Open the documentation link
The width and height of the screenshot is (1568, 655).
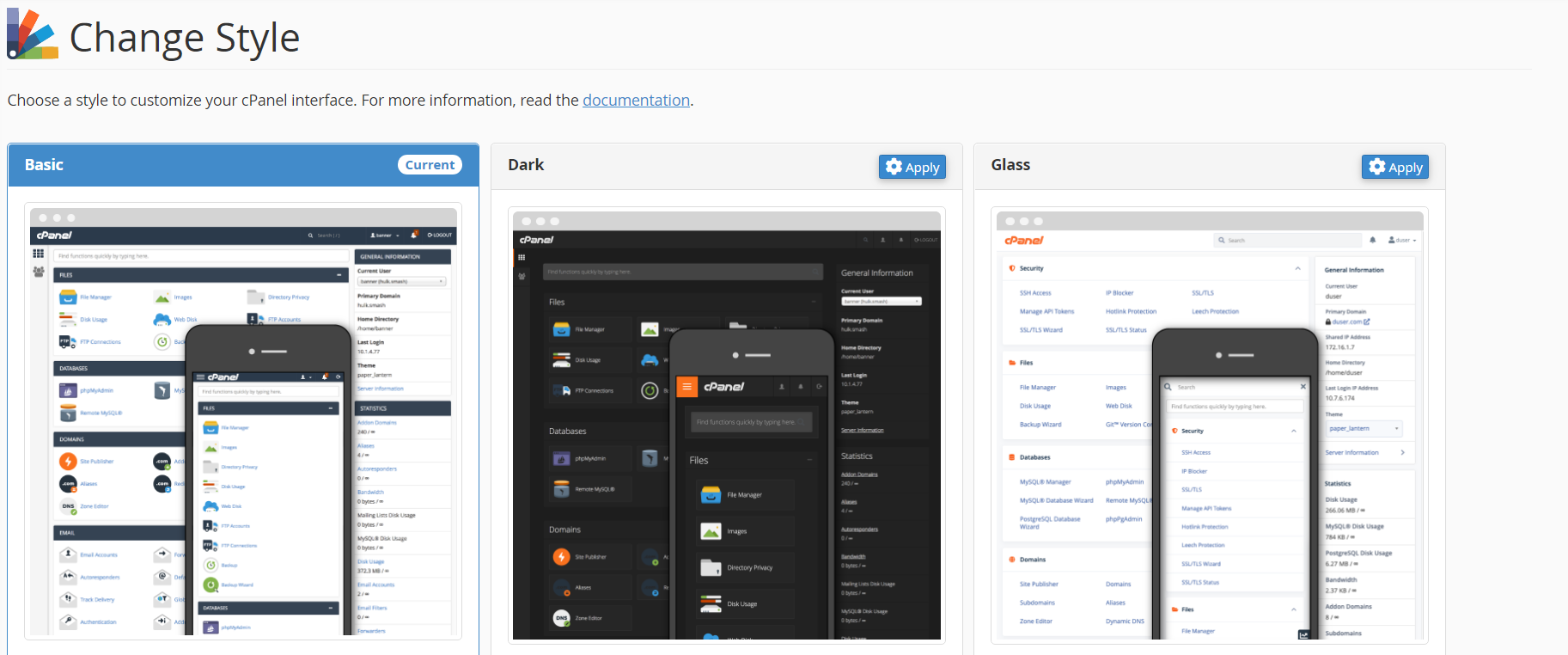(636, 101)
